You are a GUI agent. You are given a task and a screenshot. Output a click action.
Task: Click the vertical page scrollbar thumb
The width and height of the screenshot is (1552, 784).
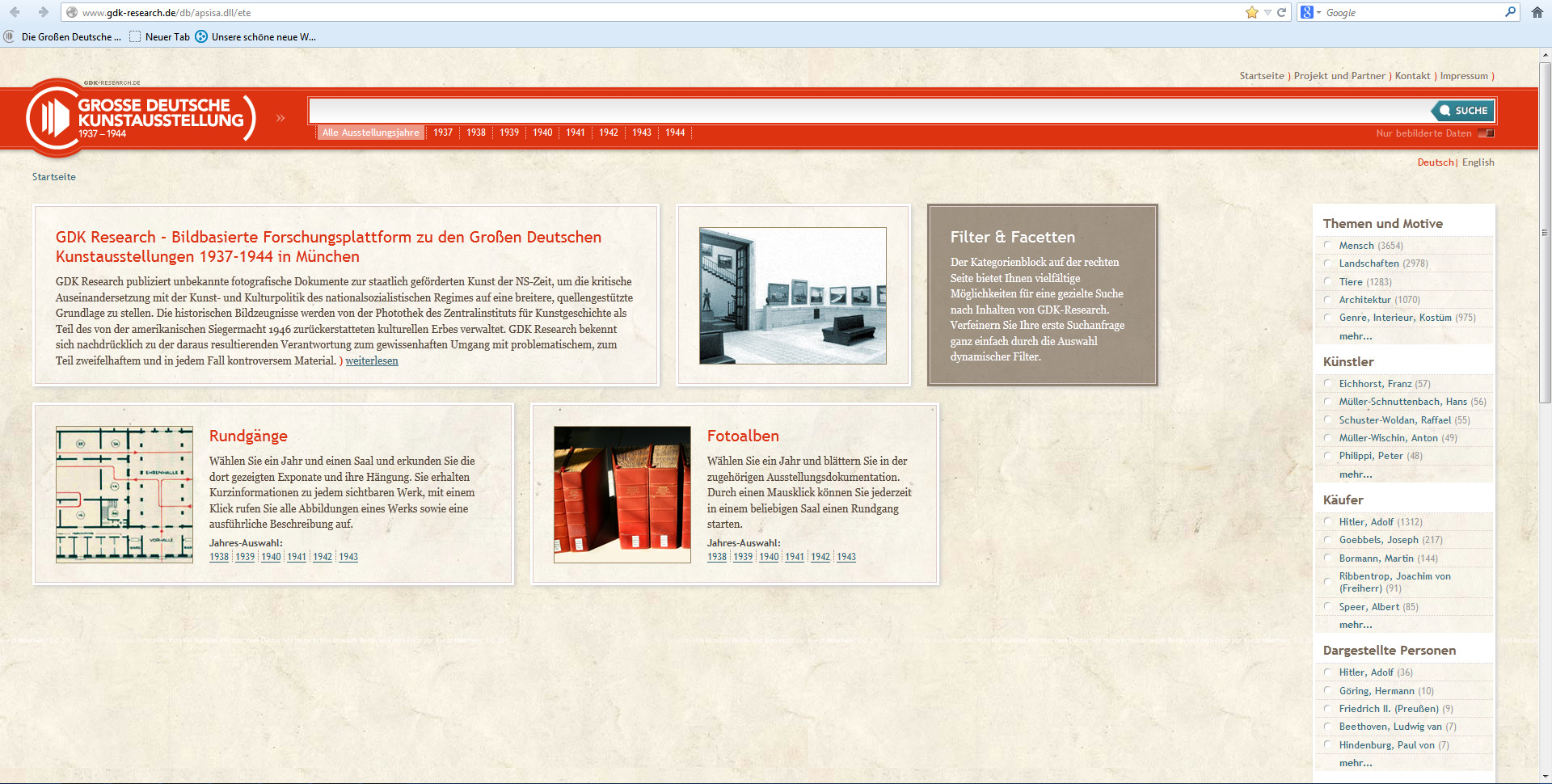click(1545, 234)
